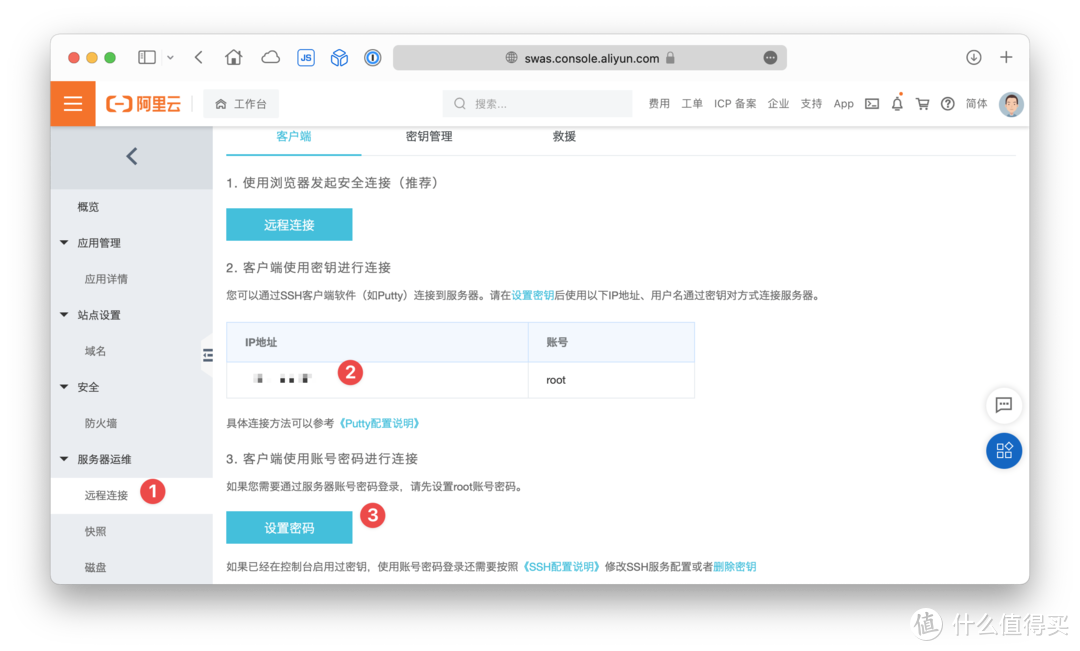
Task: Click the IP地址 column header
Action: 377,342
